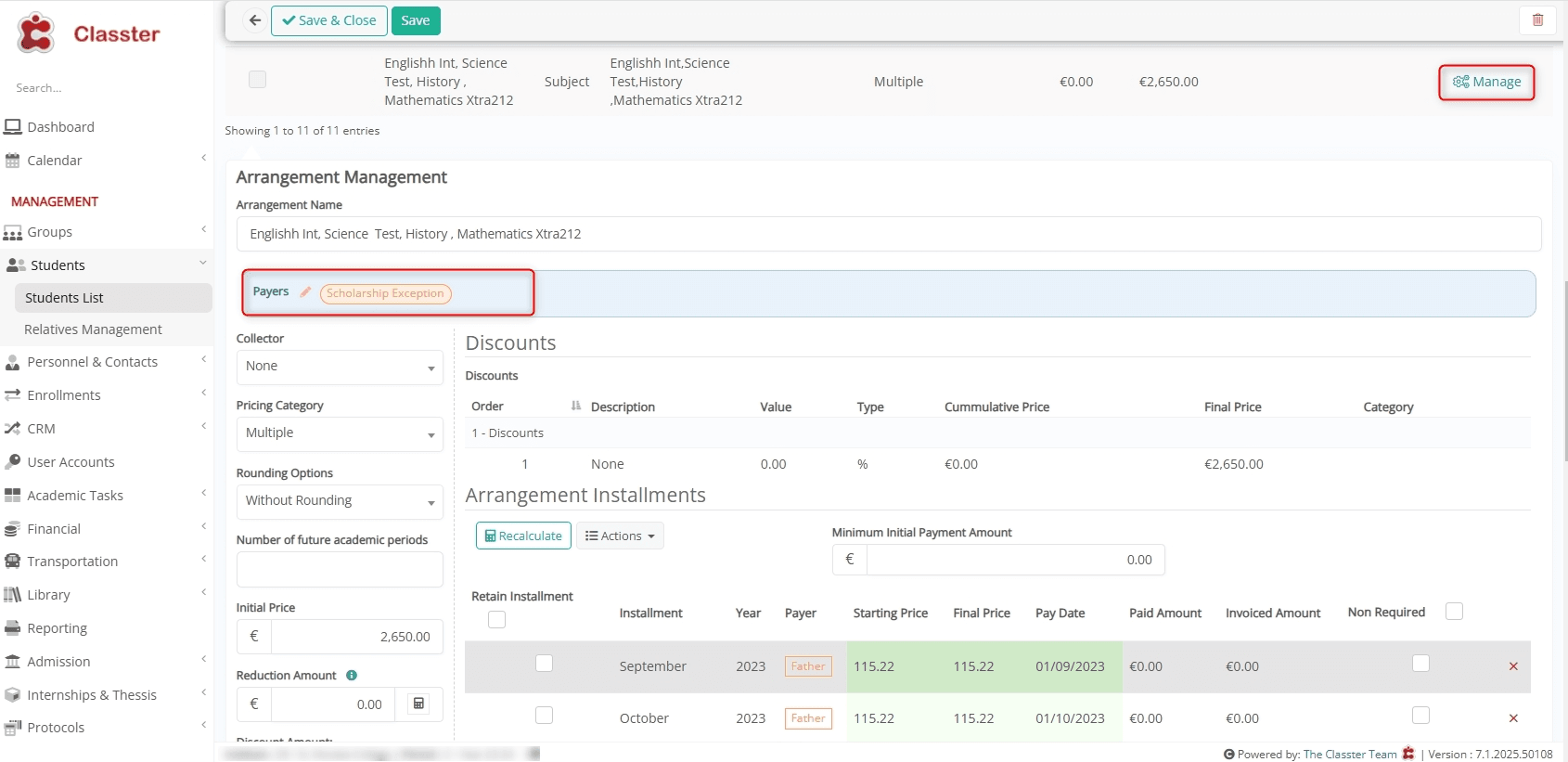Viewport: 1568px width, 762px height.
Task: Click the Number of future academic periods field
Action: click(x=340, y=569)
